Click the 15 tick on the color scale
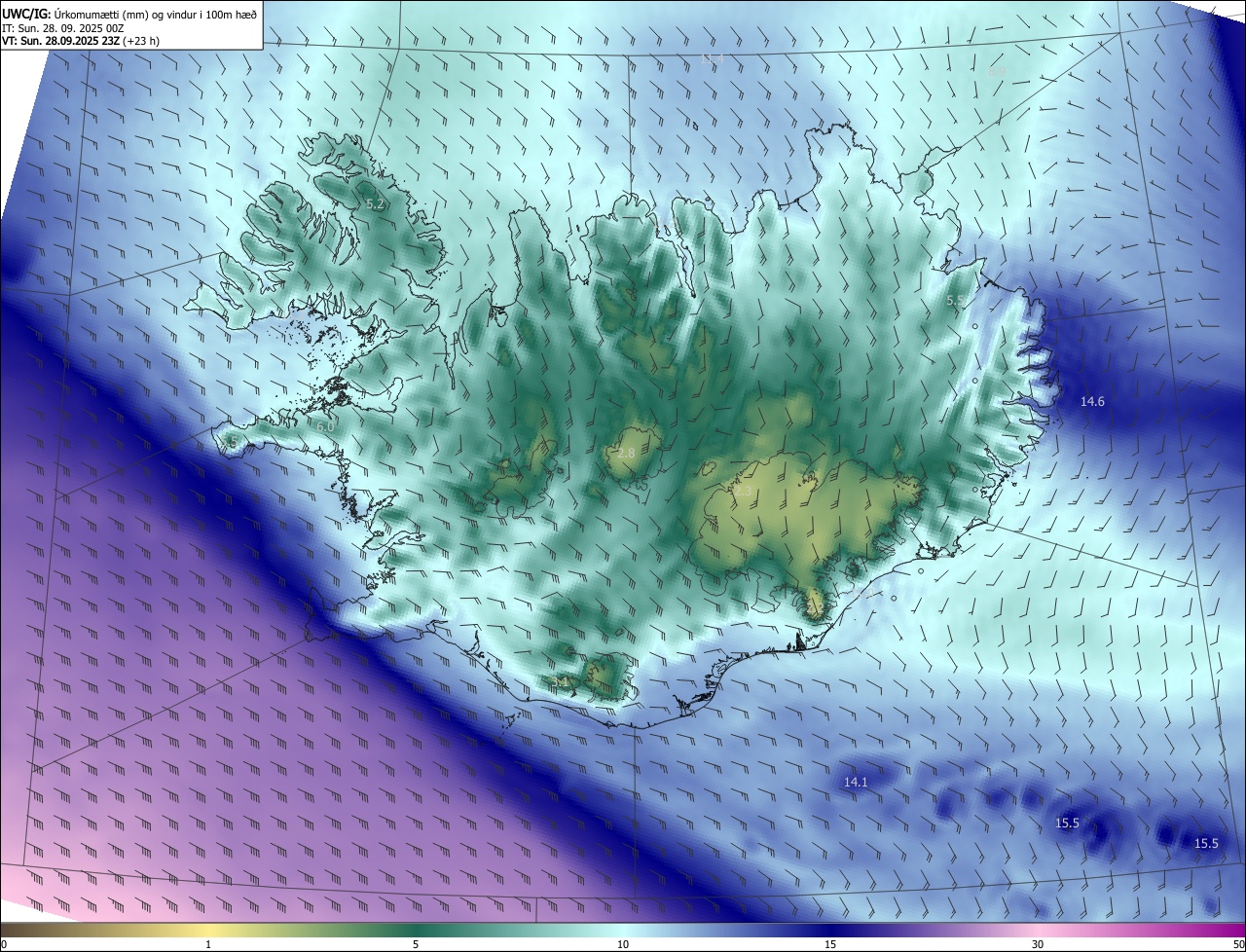 (830, 944)
